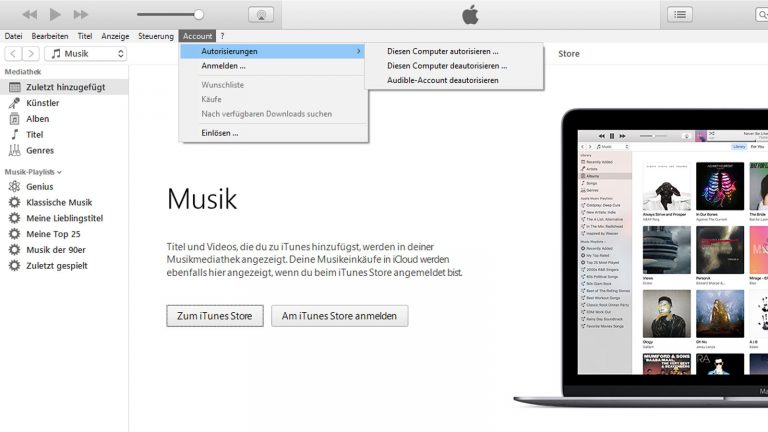This screenshot has width=768, height=432.
Task: Adjust the volume slider knob
Action: (199, 14)
